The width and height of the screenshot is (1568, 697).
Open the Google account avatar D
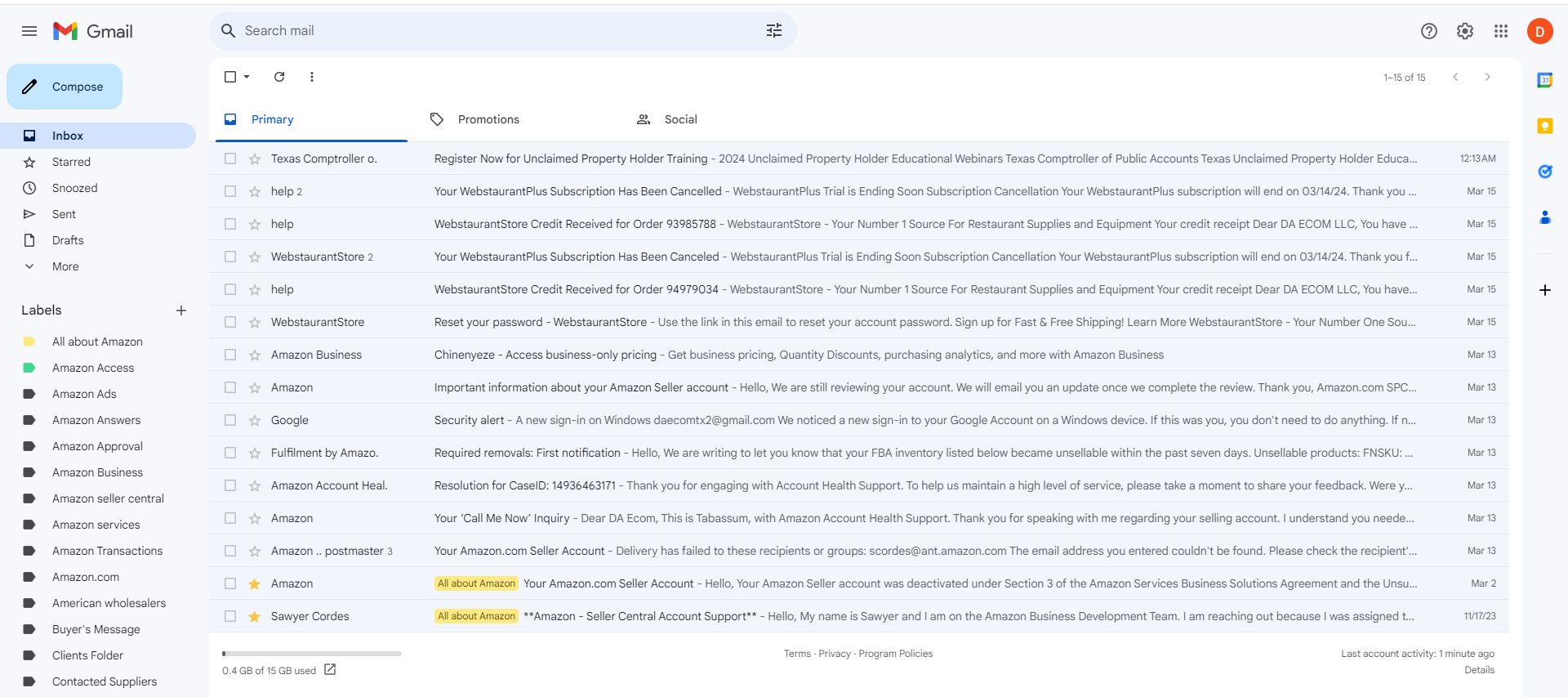[1540, 31]
